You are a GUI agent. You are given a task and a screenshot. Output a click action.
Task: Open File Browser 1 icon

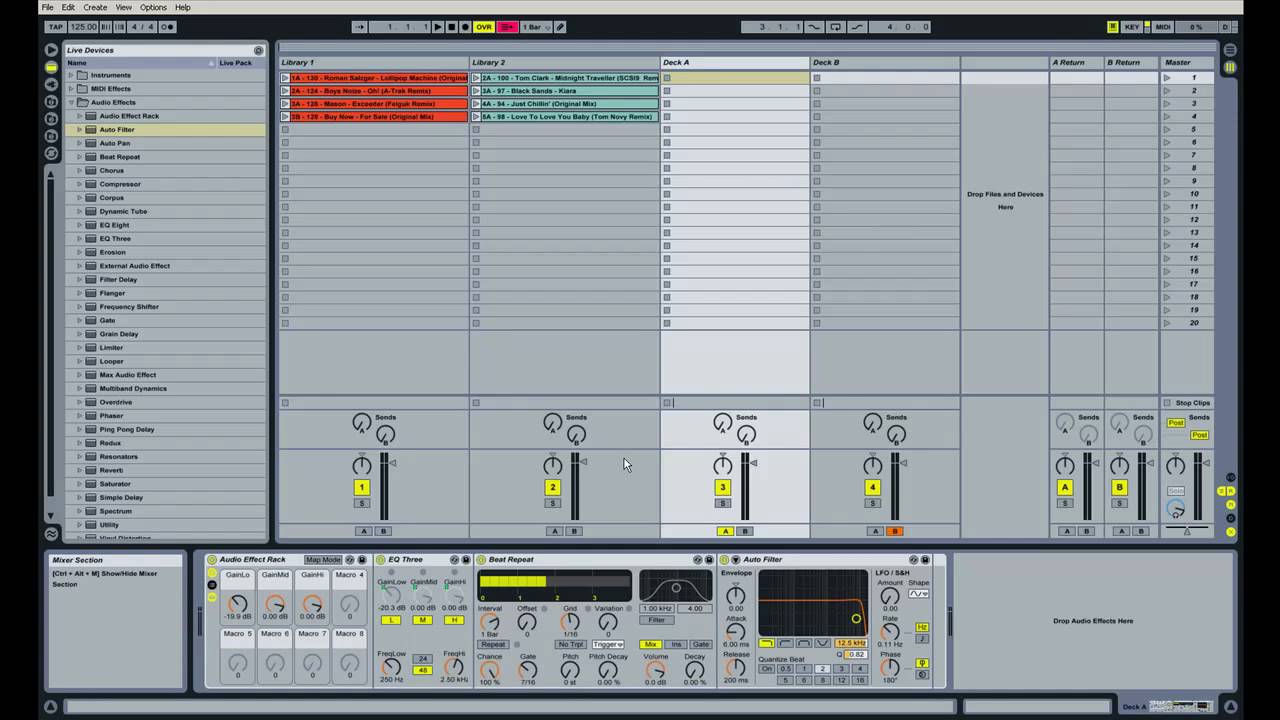pos(51,102)
